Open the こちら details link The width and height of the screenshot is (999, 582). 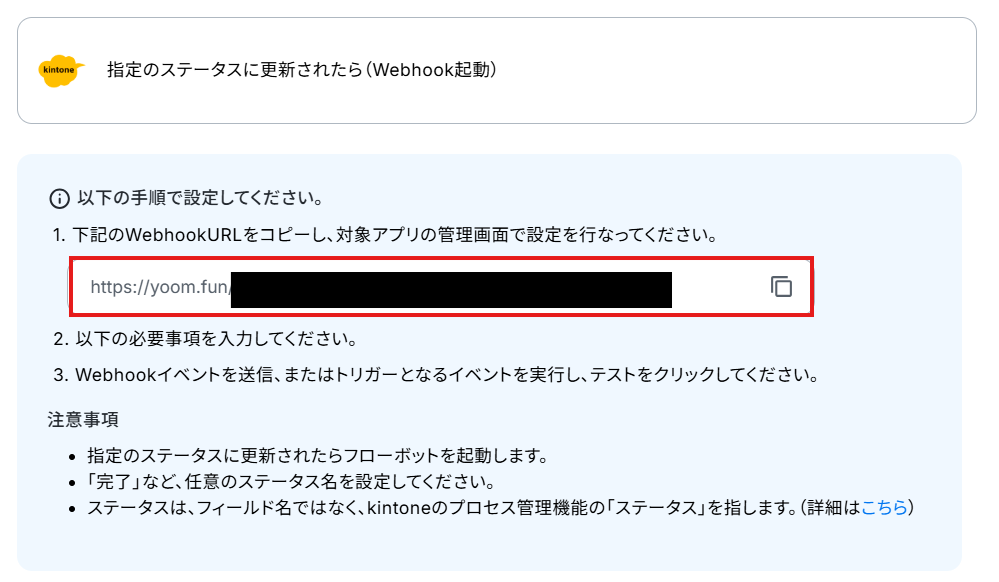point(884,507)
